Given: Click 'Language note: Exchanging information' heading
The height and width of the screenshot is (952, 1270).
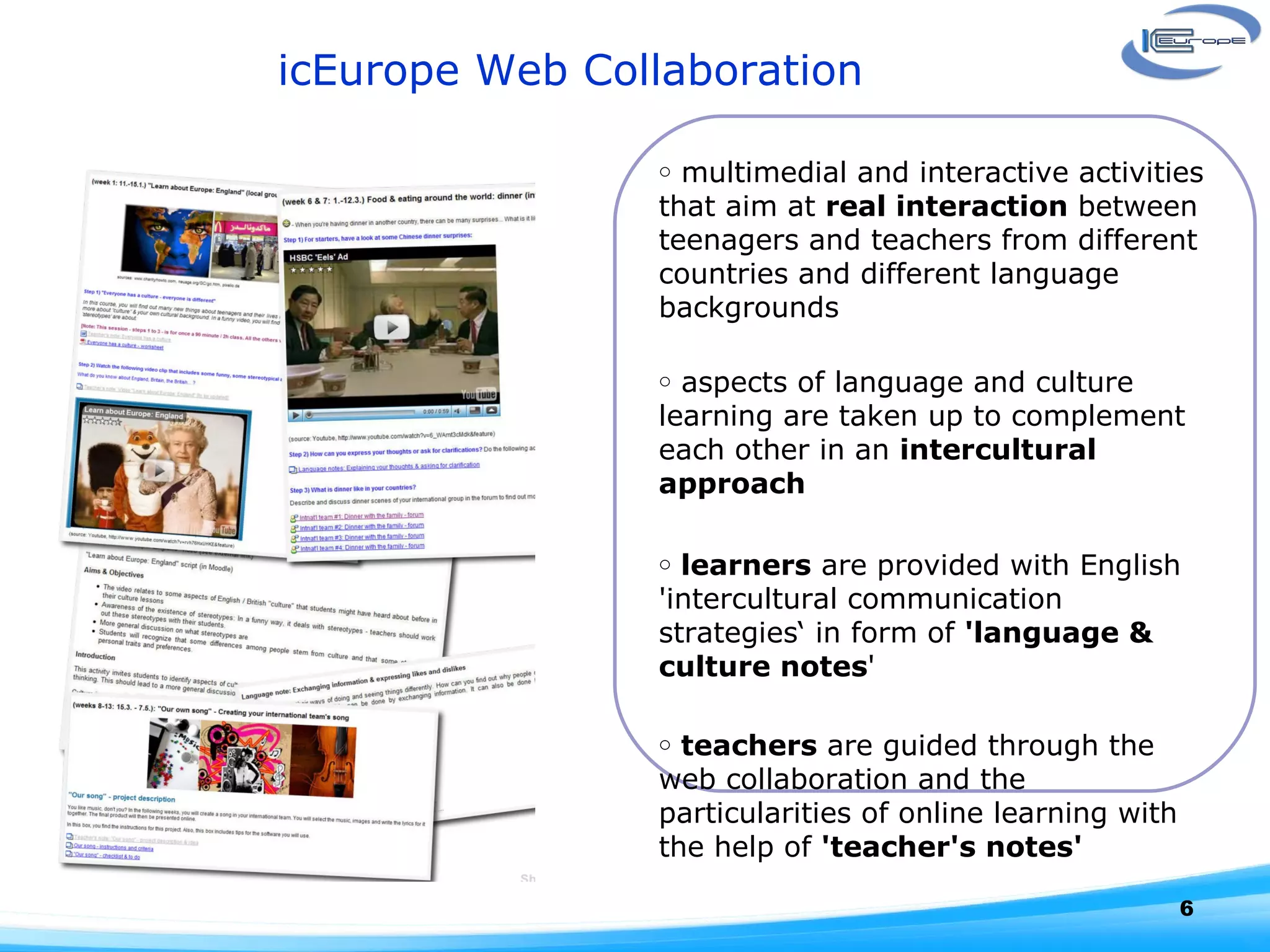Looking at the screenshot, I should 353,682.
